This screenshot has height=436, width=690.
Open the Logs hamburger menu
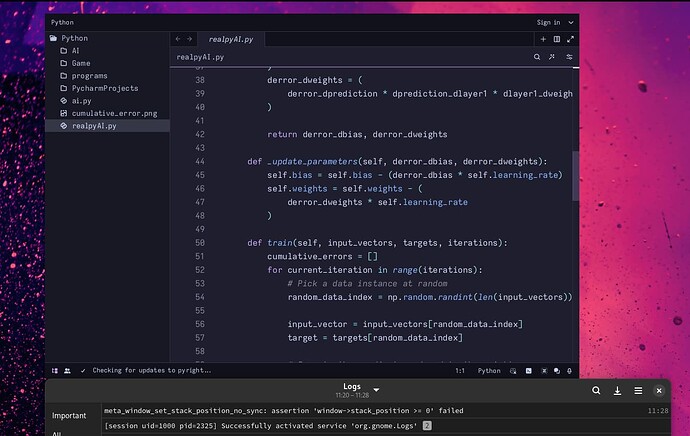(x=638, y=391)
